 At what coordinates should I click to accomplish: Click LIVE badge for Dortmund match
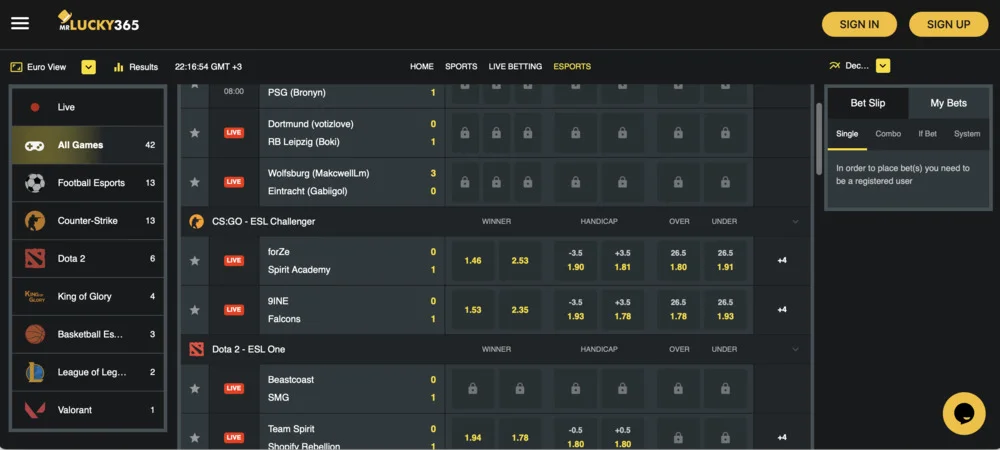(x=233, y=133)
